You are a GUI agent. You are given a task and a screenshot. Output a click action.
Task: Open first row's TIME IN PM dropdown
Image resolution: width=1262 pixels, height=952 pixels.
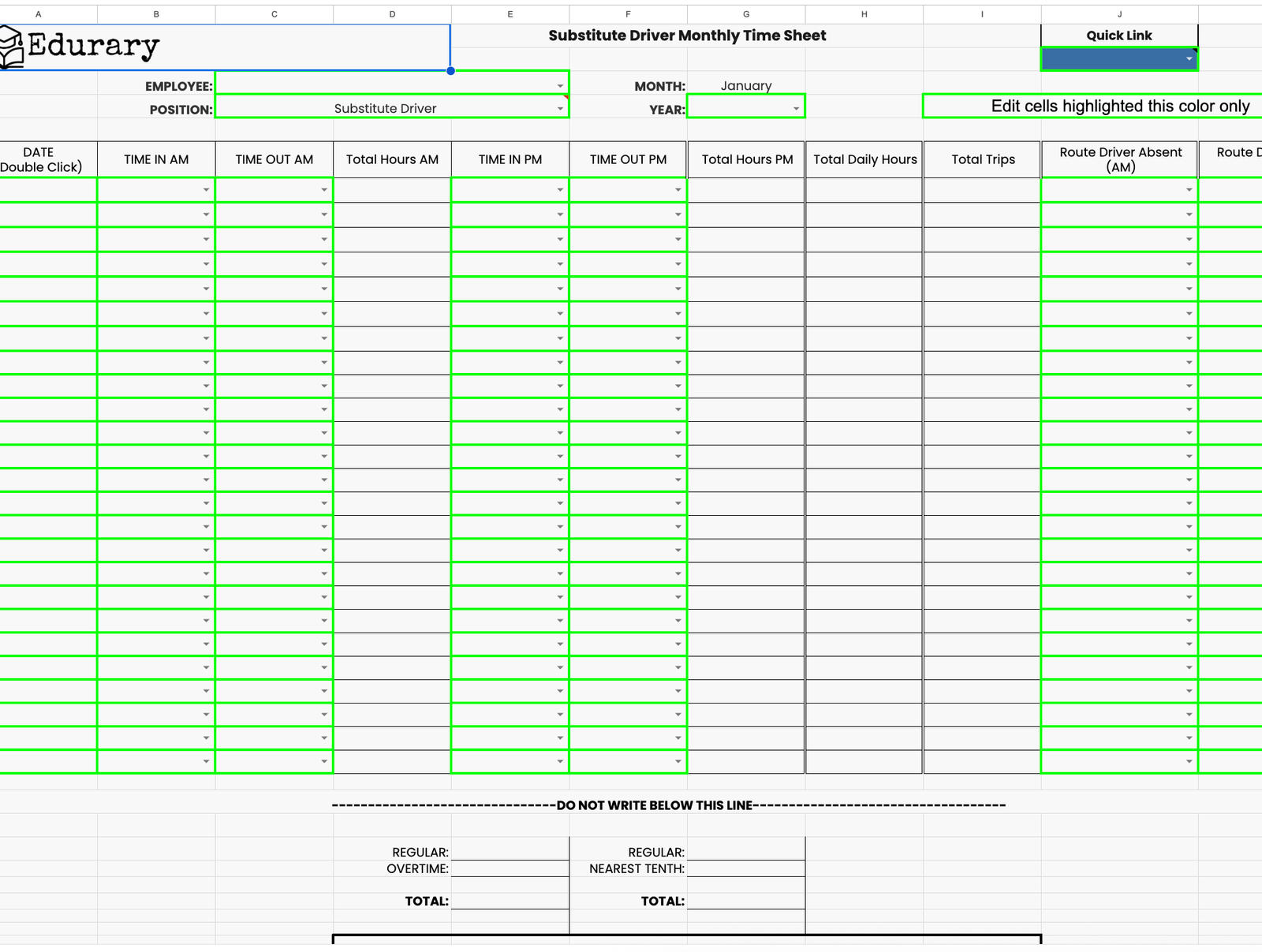point(560,190)
